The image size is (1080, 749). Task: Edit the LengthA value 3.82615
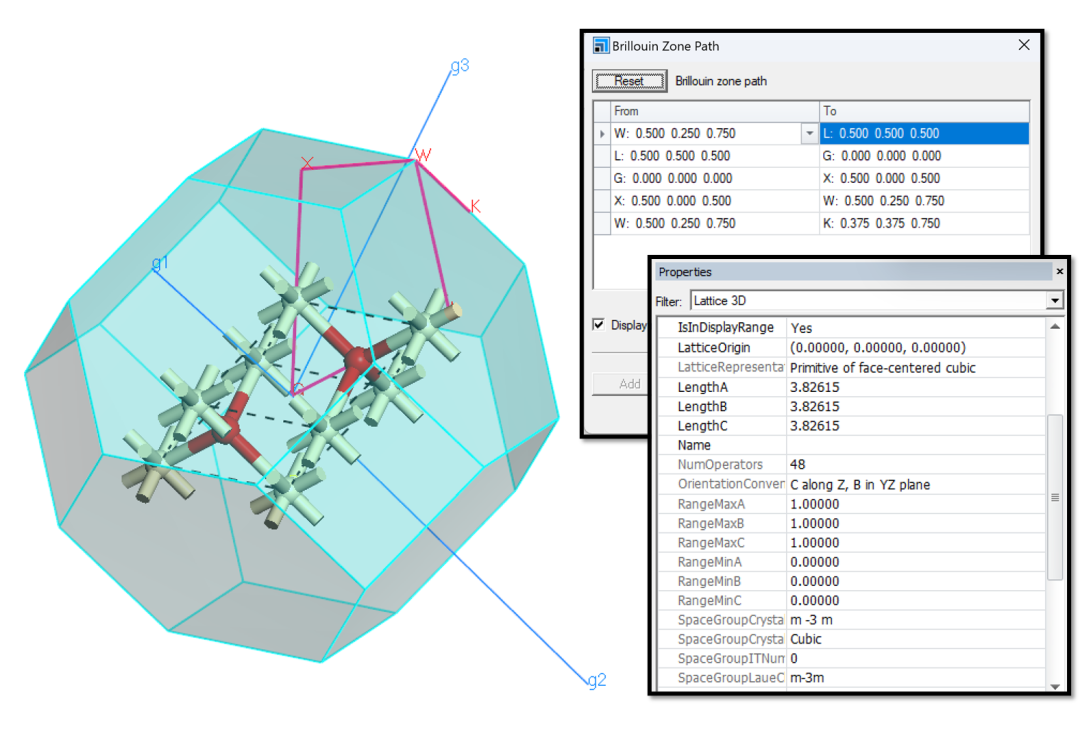[916, 387]
